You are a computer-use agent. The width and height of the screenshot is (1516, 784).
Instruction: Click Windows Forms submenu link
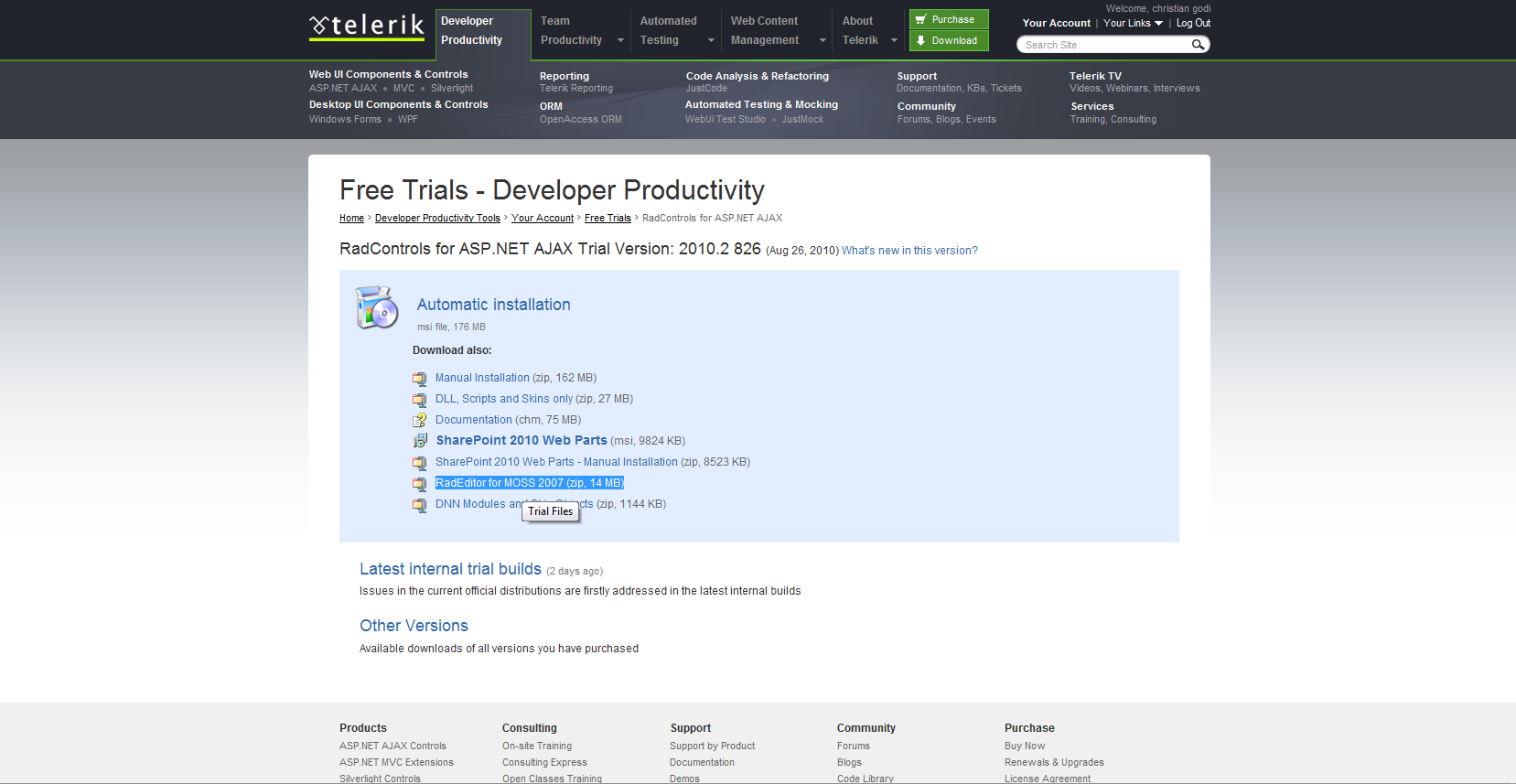[x=345, y=119]
